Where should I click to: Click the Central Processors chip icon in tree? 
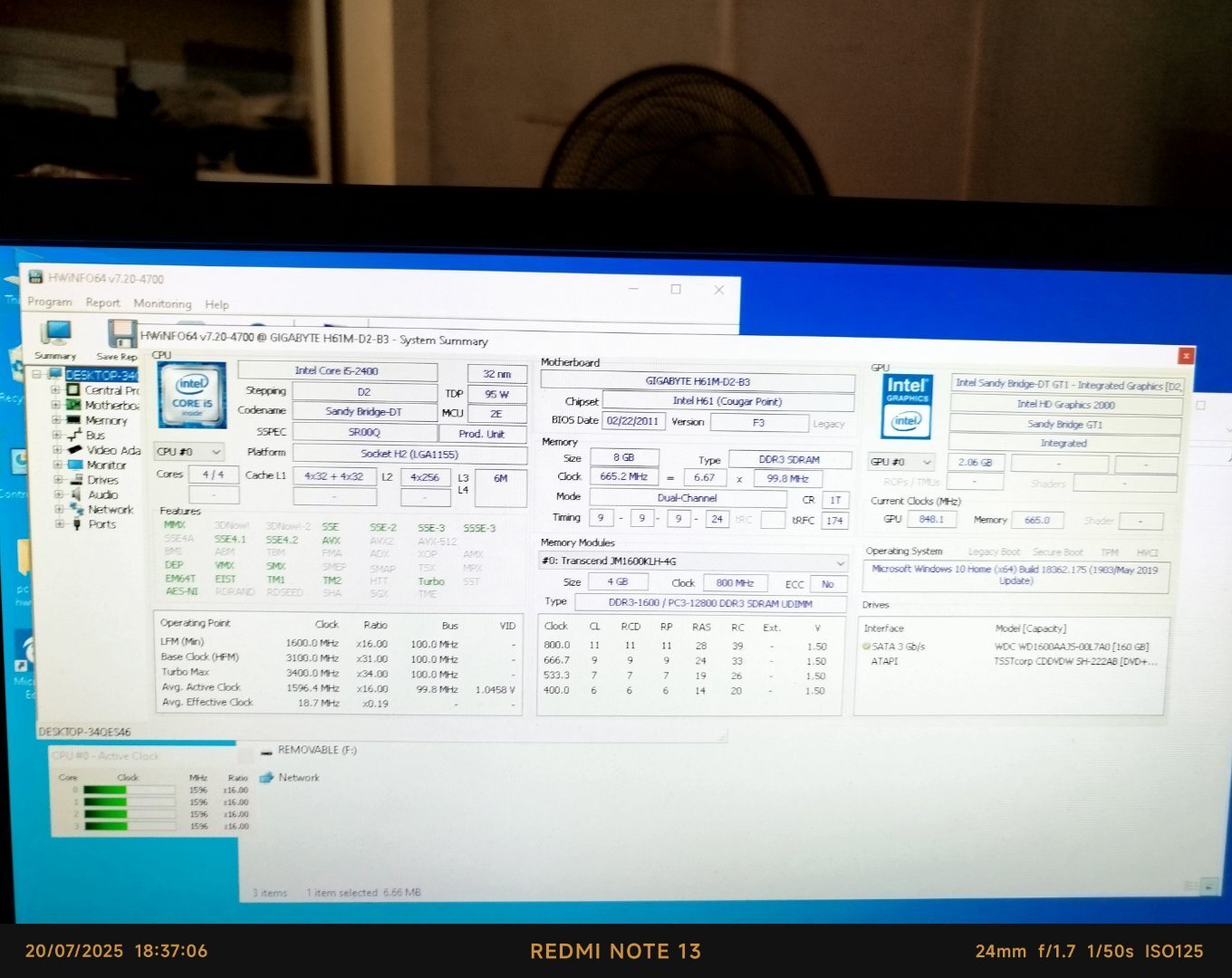pos(73,390)
